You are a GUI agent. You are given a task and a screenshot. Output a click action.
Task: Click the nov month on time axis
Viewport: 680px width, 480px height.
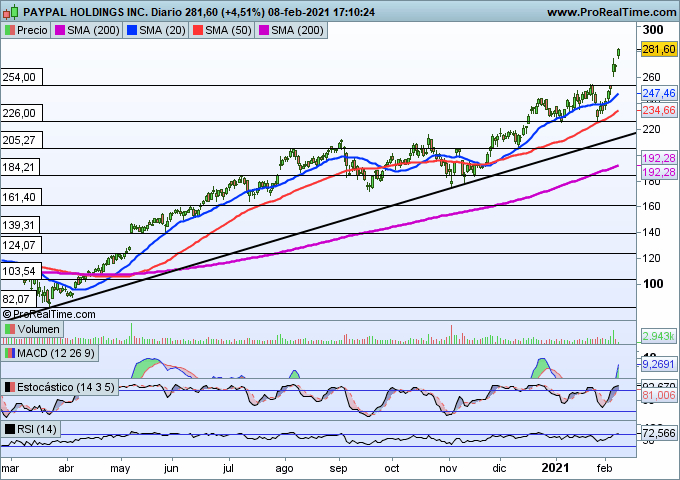tap(448, 468)
